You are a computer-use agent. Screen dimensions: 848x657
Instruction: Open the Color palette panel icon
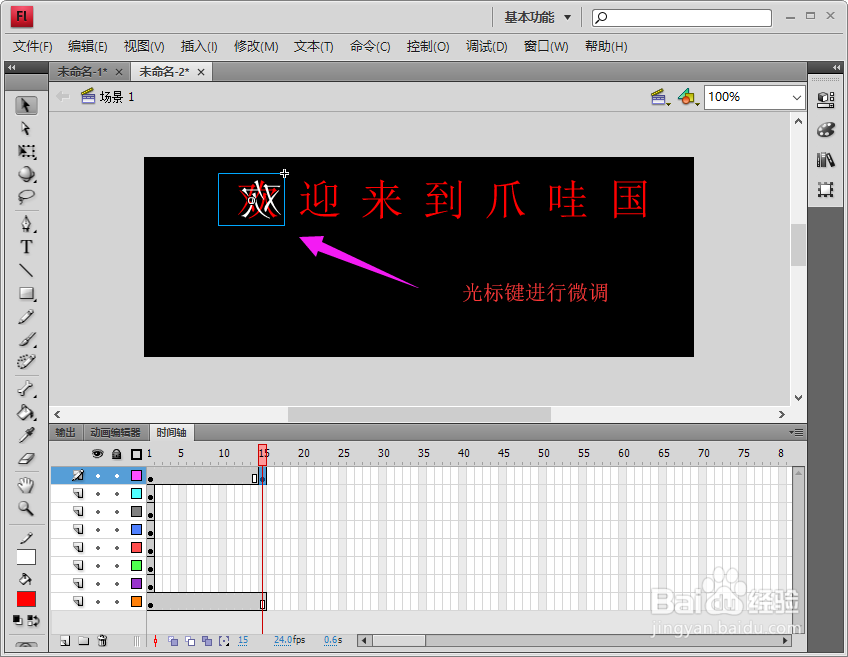[x=826, y=130]
